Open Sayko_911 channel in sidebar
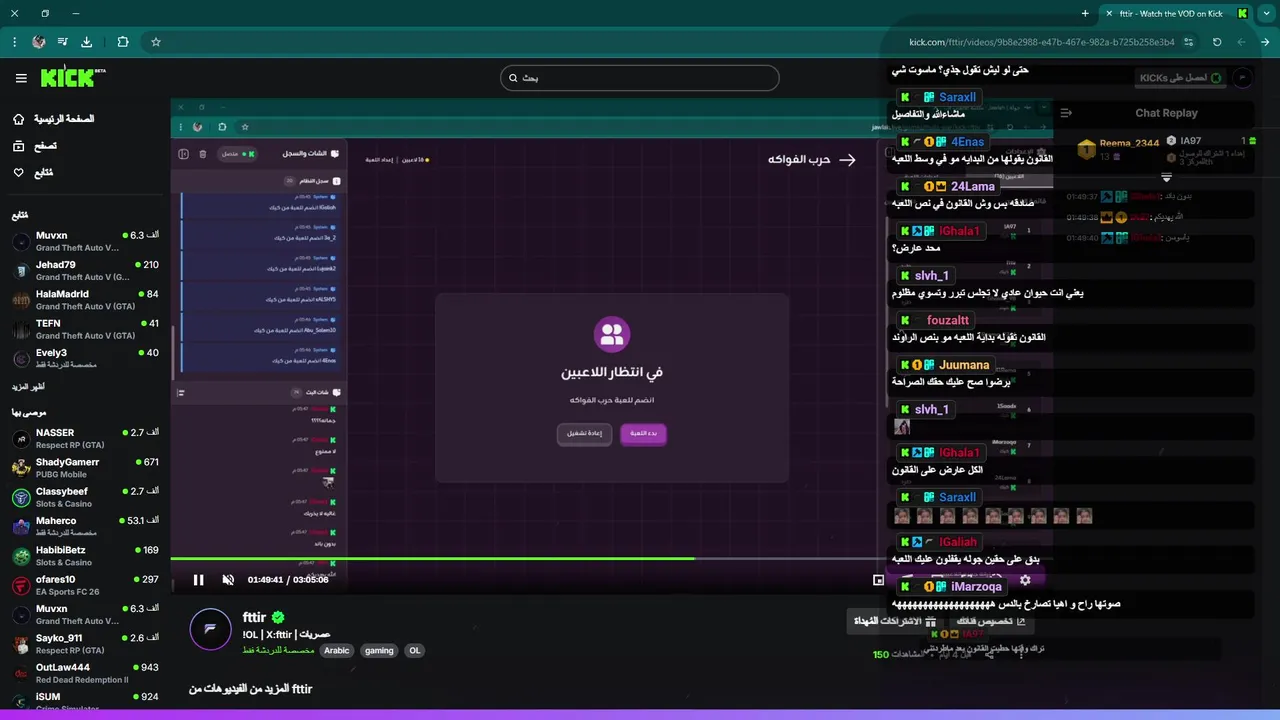This screenshot has width=1280, height=720. click(x=86, y=643)
